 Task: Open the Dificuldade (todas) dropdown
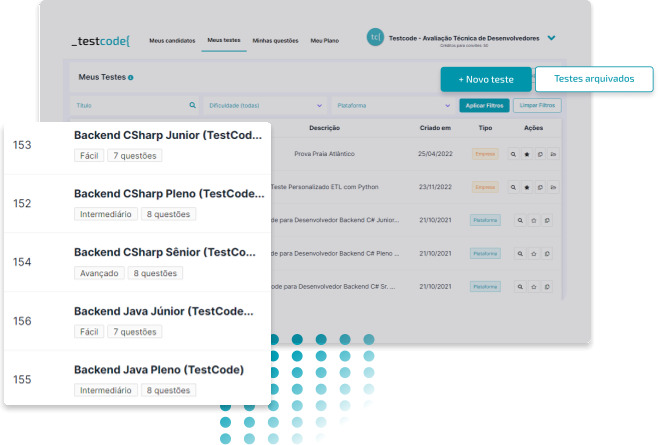[x=265, y=105]
